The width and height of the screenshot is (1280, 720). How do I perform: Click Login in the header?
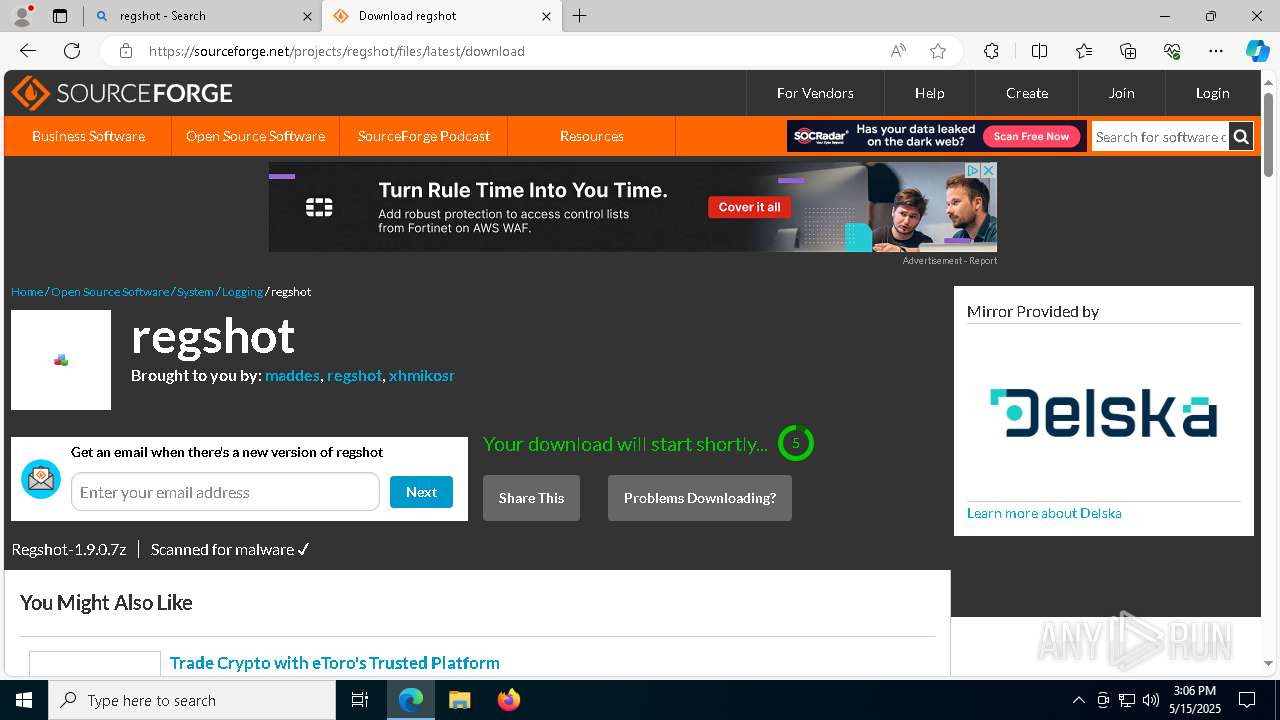[1212, 93]
